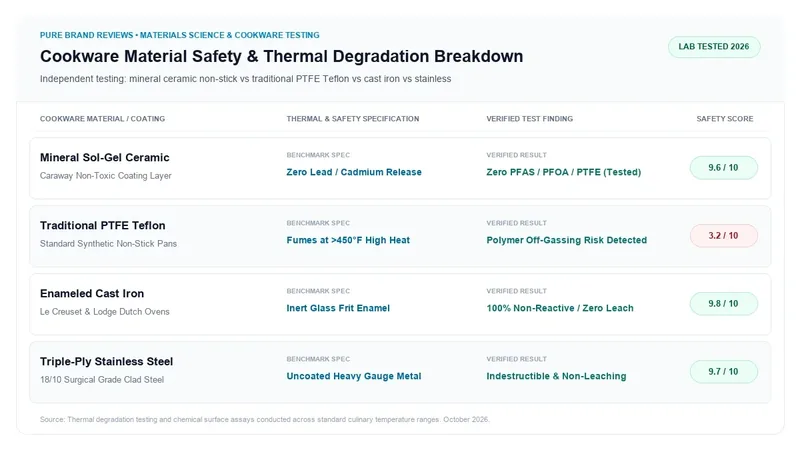
Task: Click 100% Non-Reactive / Zero Leach result
Action: click(560, 308)
